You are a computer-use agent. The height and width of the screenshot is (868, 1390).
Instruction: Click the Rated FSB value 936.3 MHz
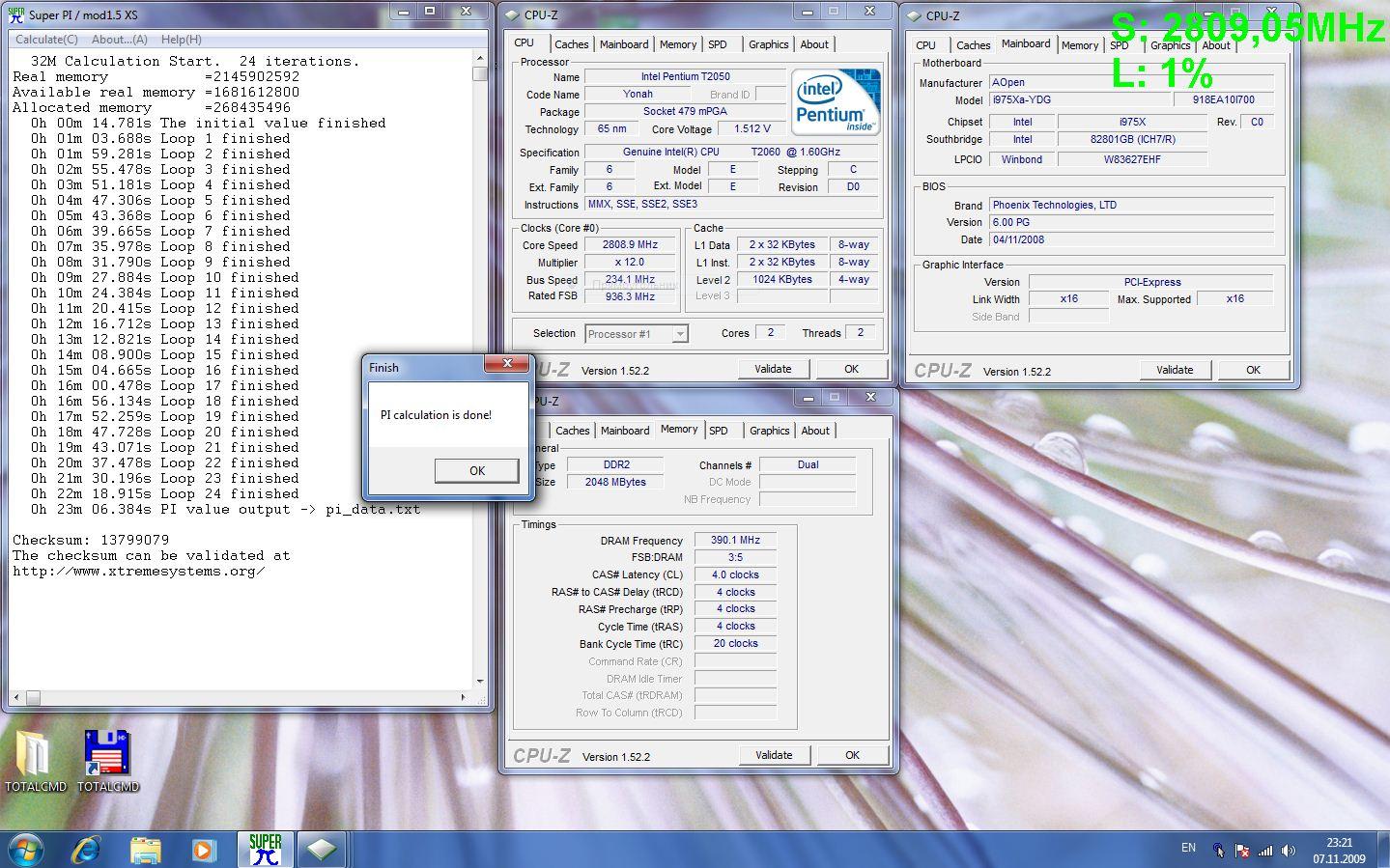(630, 296)
